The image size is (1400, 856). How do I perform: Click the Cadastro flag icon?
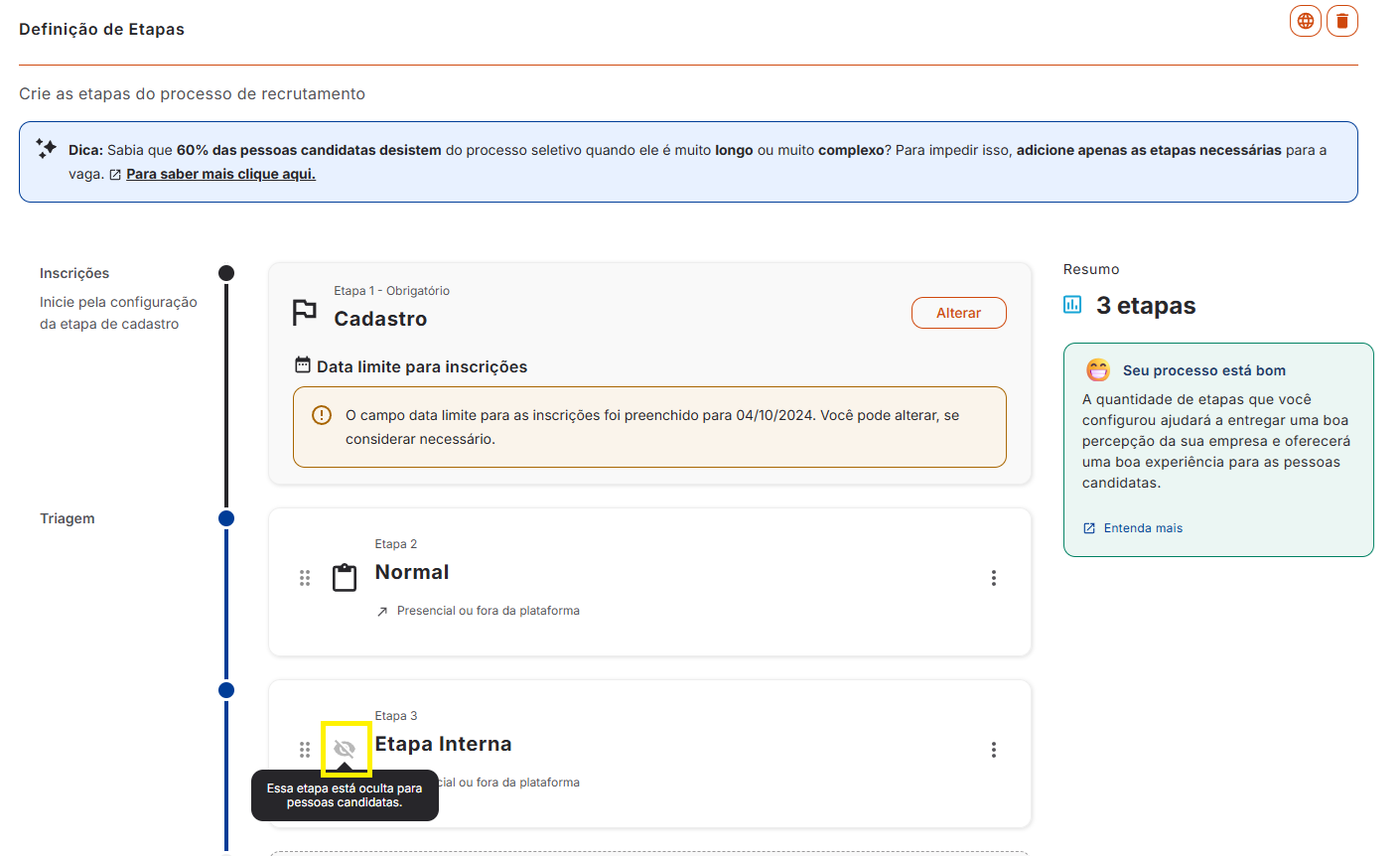point(305,313)
